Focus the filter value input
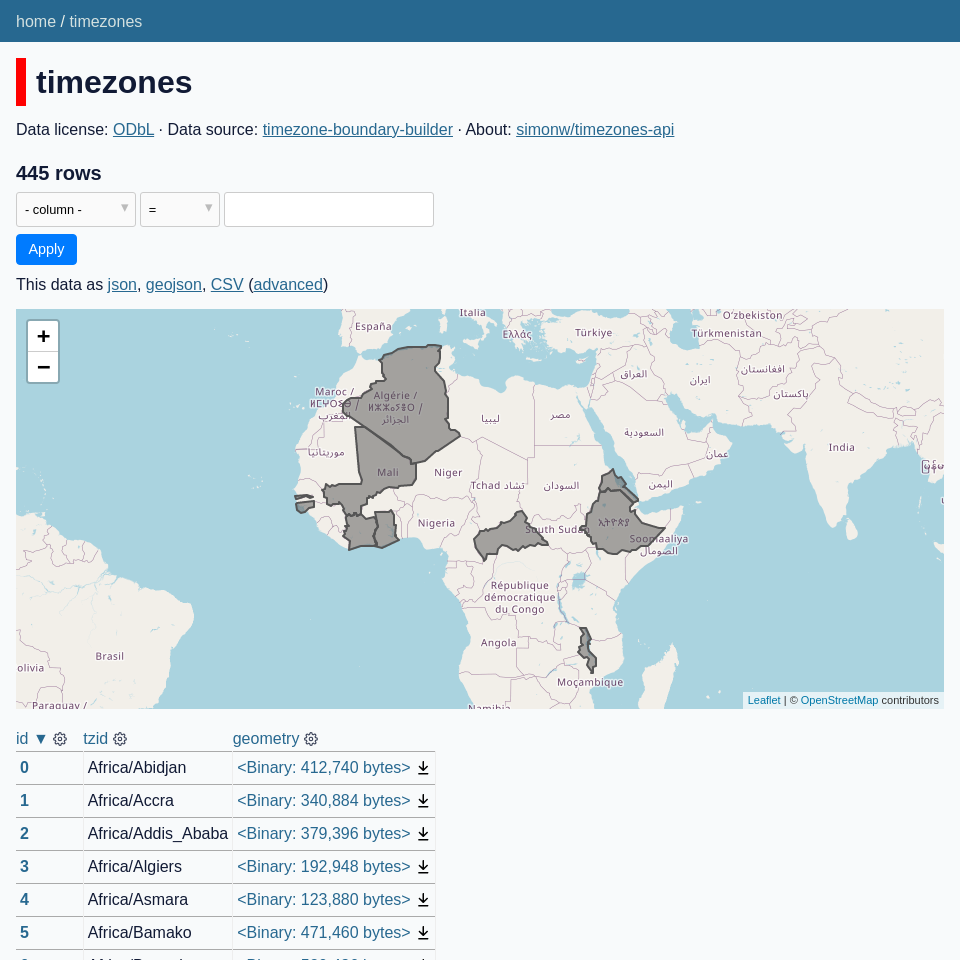Viewport: 960px width, 960px height. [329, 209]
